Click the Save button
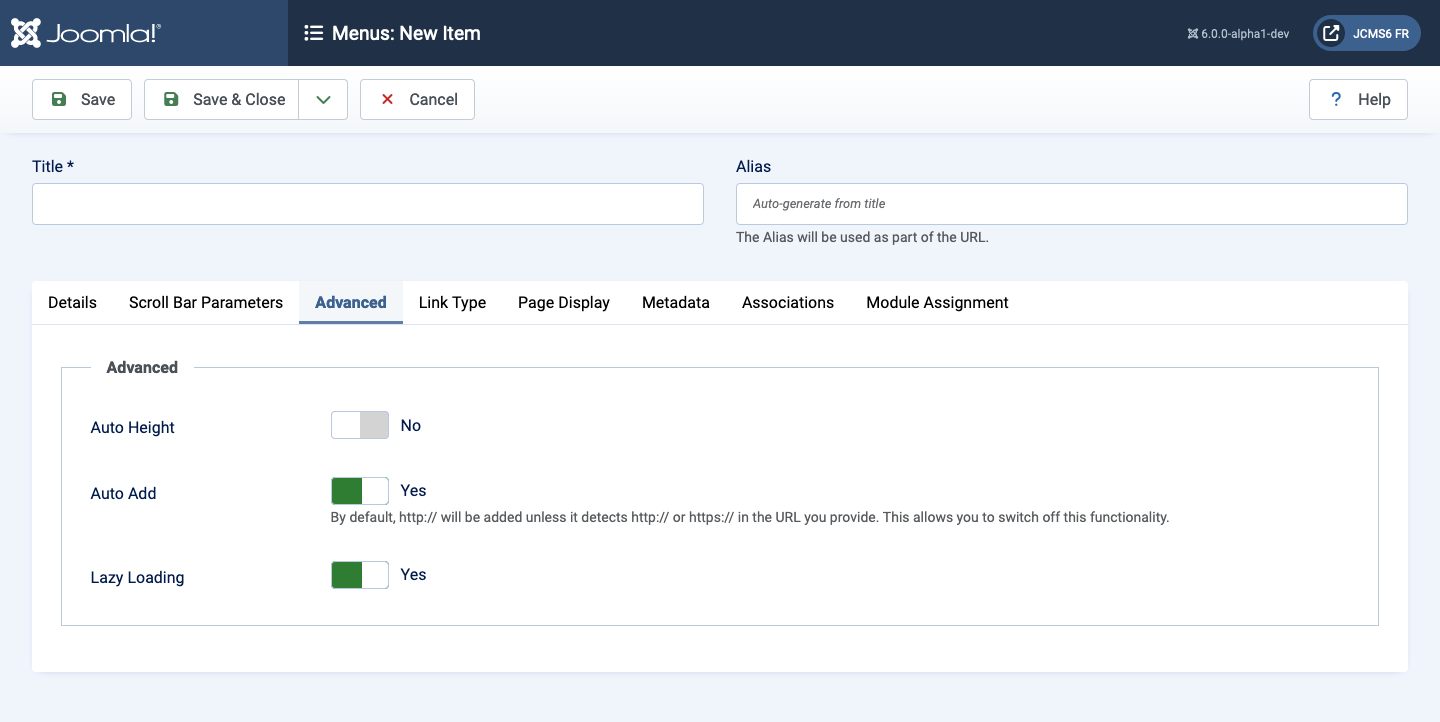The height and width of the screenshot is (722, 1440). (82, 99)
